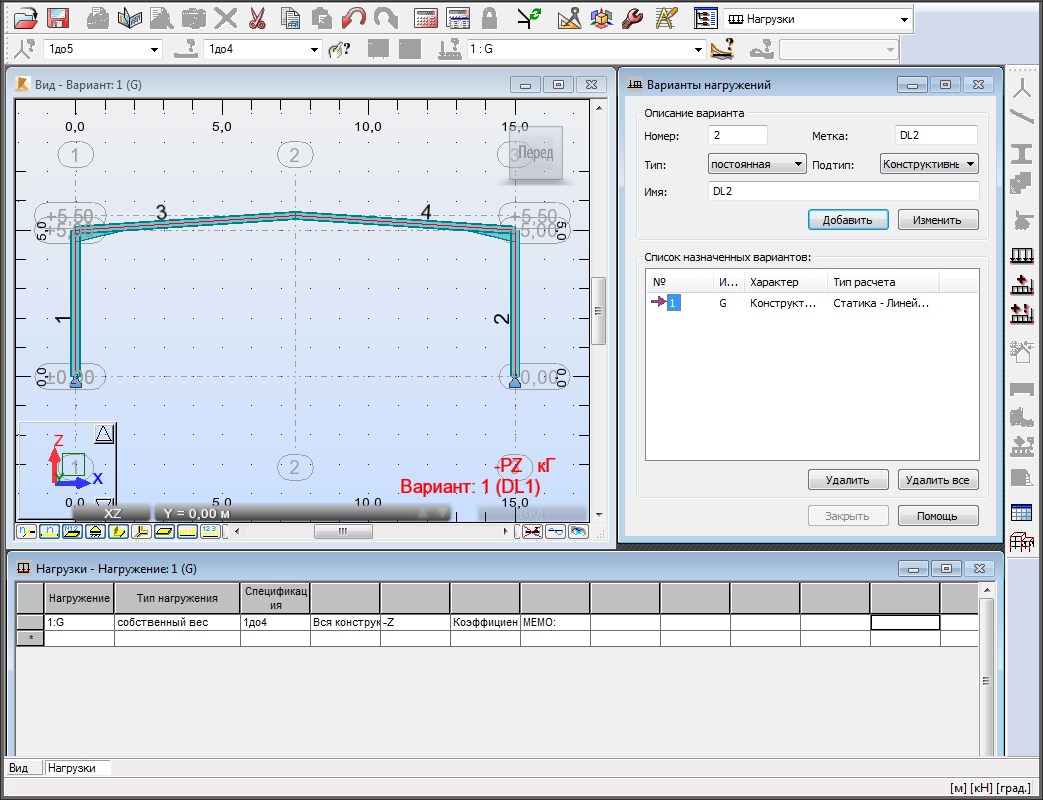Click the load definition icon in right toolbar
Image resolution: width=1043 pixels, height=800 pixels.
click(x=1021, y=285)
